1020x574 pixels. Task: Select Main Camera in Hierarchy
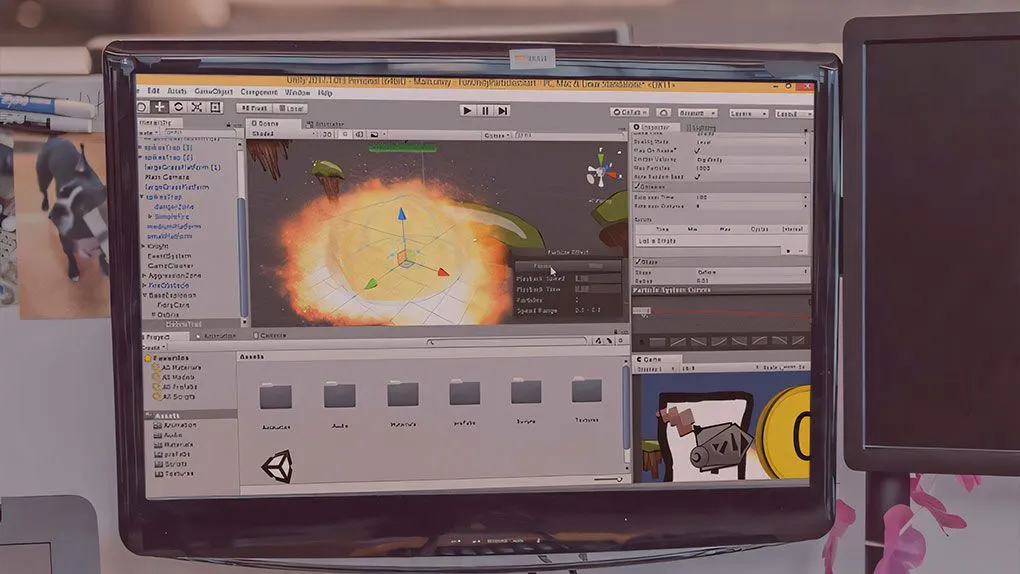pos(167,177)
